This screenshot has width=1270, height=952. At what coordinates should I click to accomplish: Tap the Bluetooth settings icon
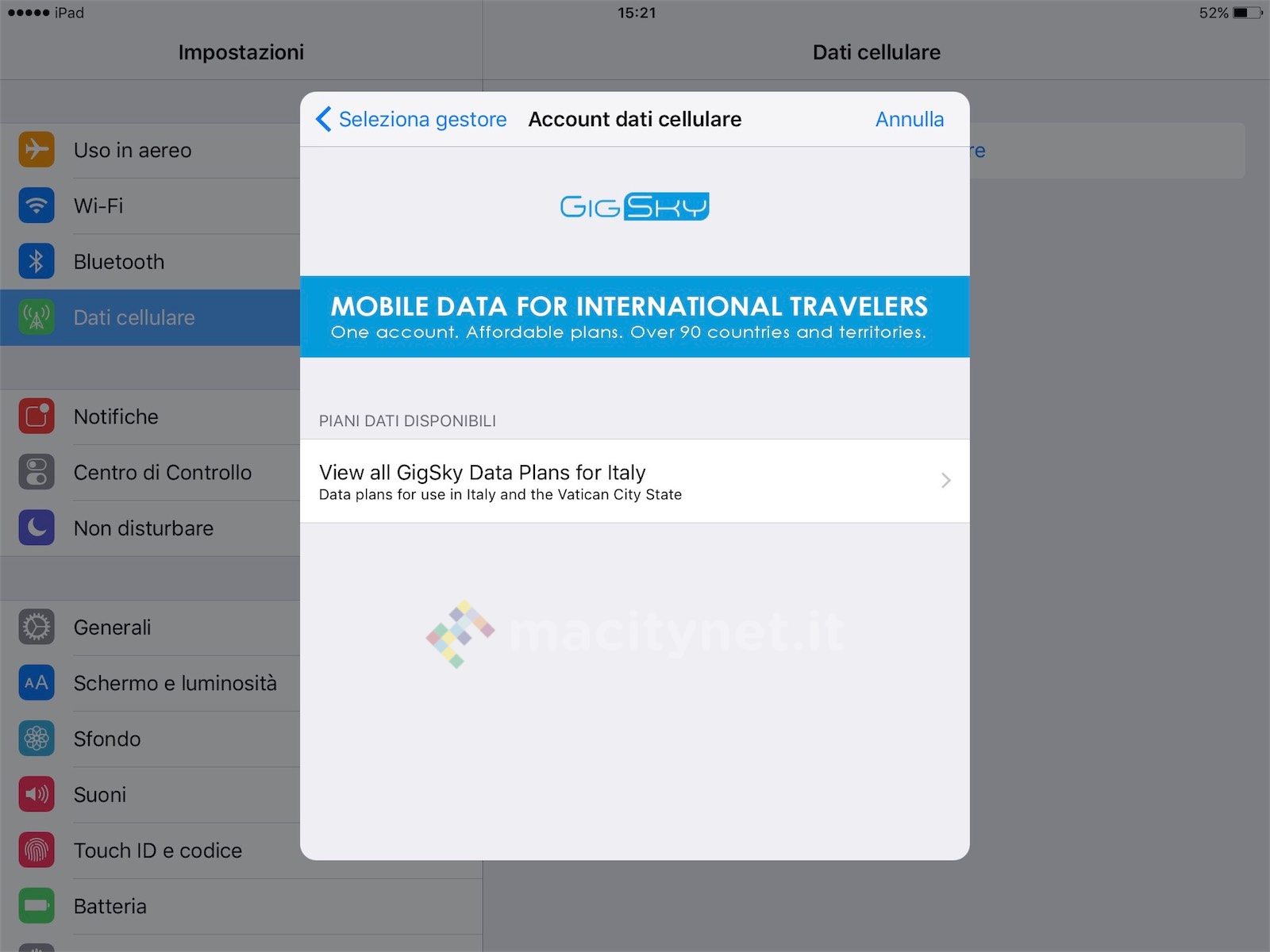coord(37,262)
